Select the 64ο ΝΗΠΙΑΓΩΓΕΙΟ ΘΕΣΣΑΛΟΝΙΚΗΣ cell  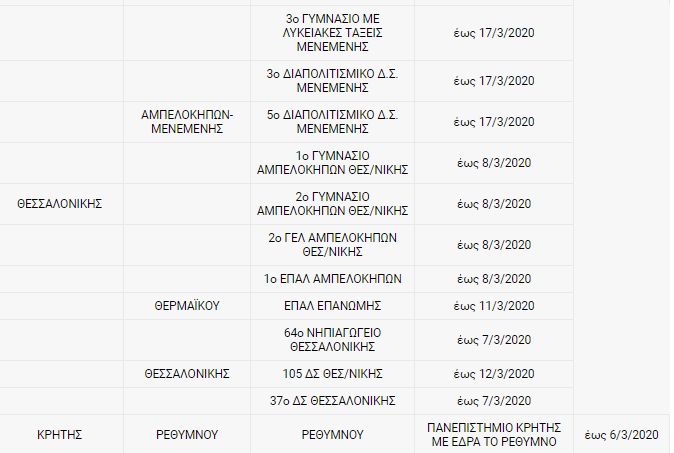(333, 340)
